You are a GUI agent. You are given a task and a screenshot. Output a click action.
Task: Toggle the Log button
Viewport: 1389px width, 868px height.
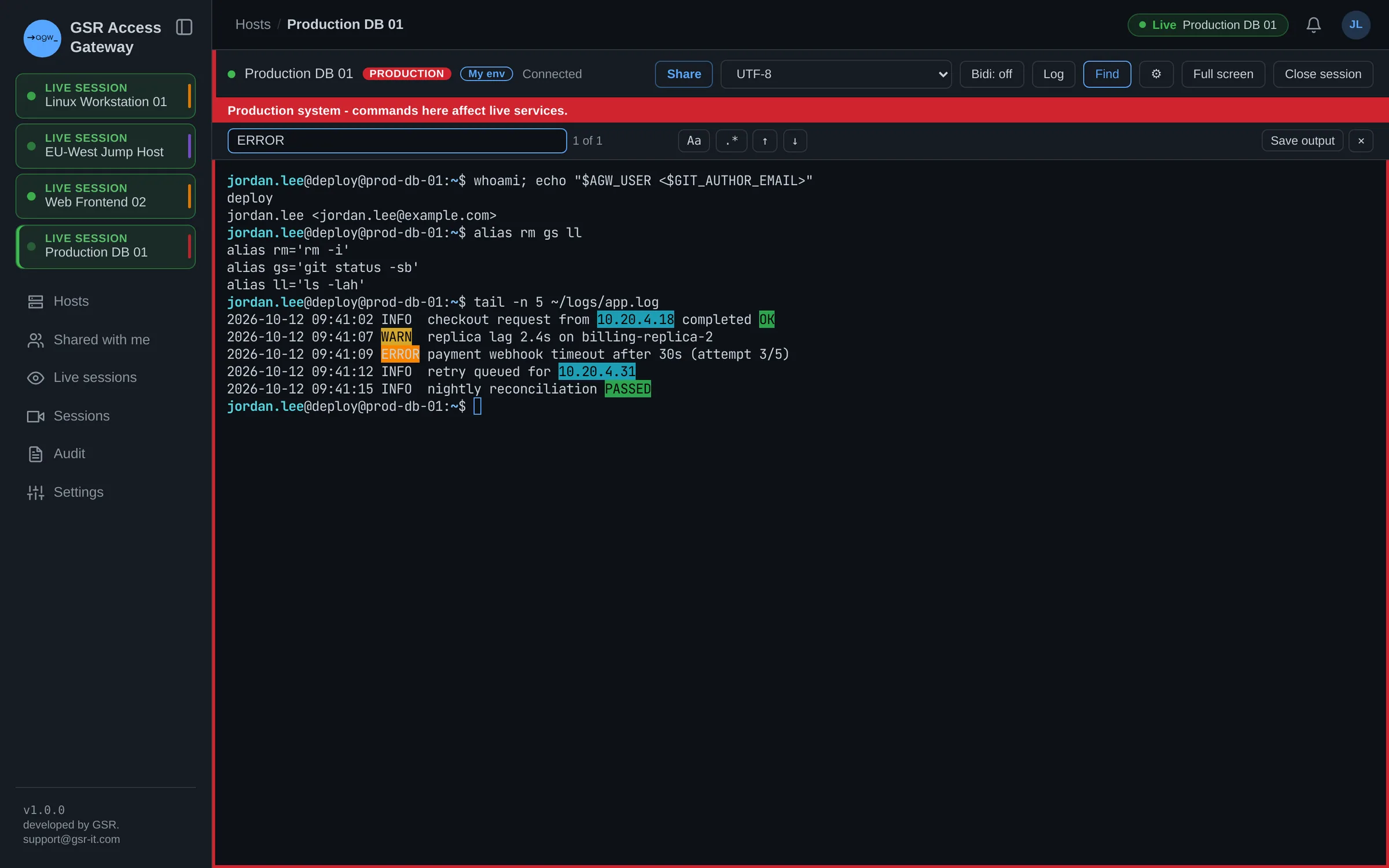pyautogui.click(x=1053, y=74)
